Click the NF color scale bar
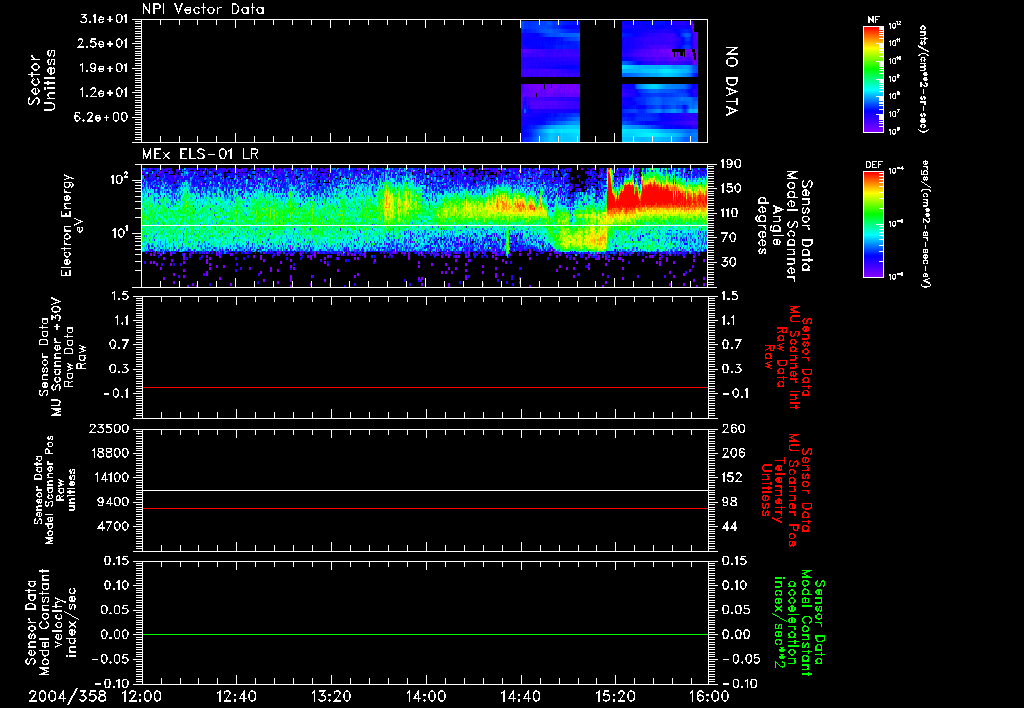Viewport: 1024px width, 708px height. [872, 80]
